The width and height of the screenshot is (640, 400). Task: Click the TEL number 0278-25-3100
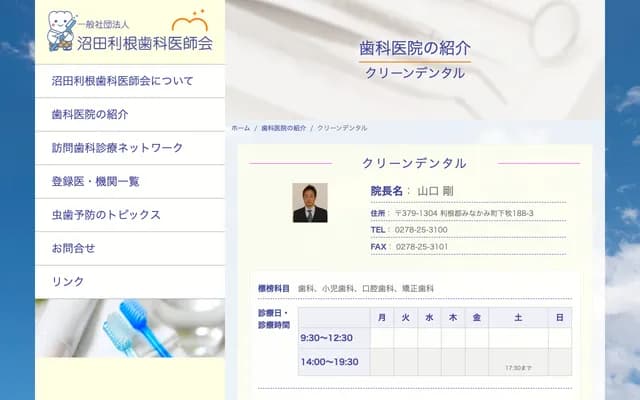point(422,230)
